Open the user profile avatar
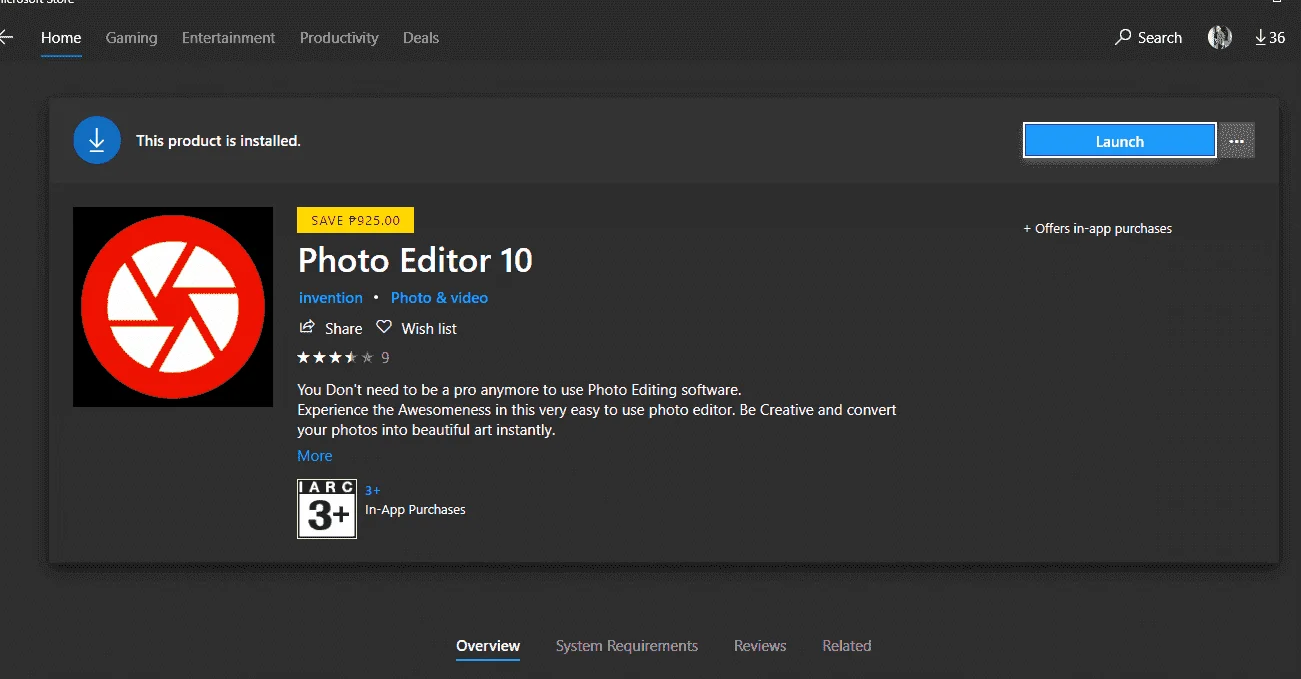This screenshot has height=679, width=1301. 1220,38
